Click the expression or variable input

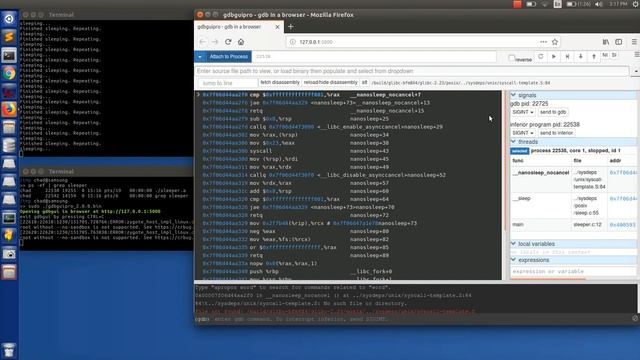(573, 271)
